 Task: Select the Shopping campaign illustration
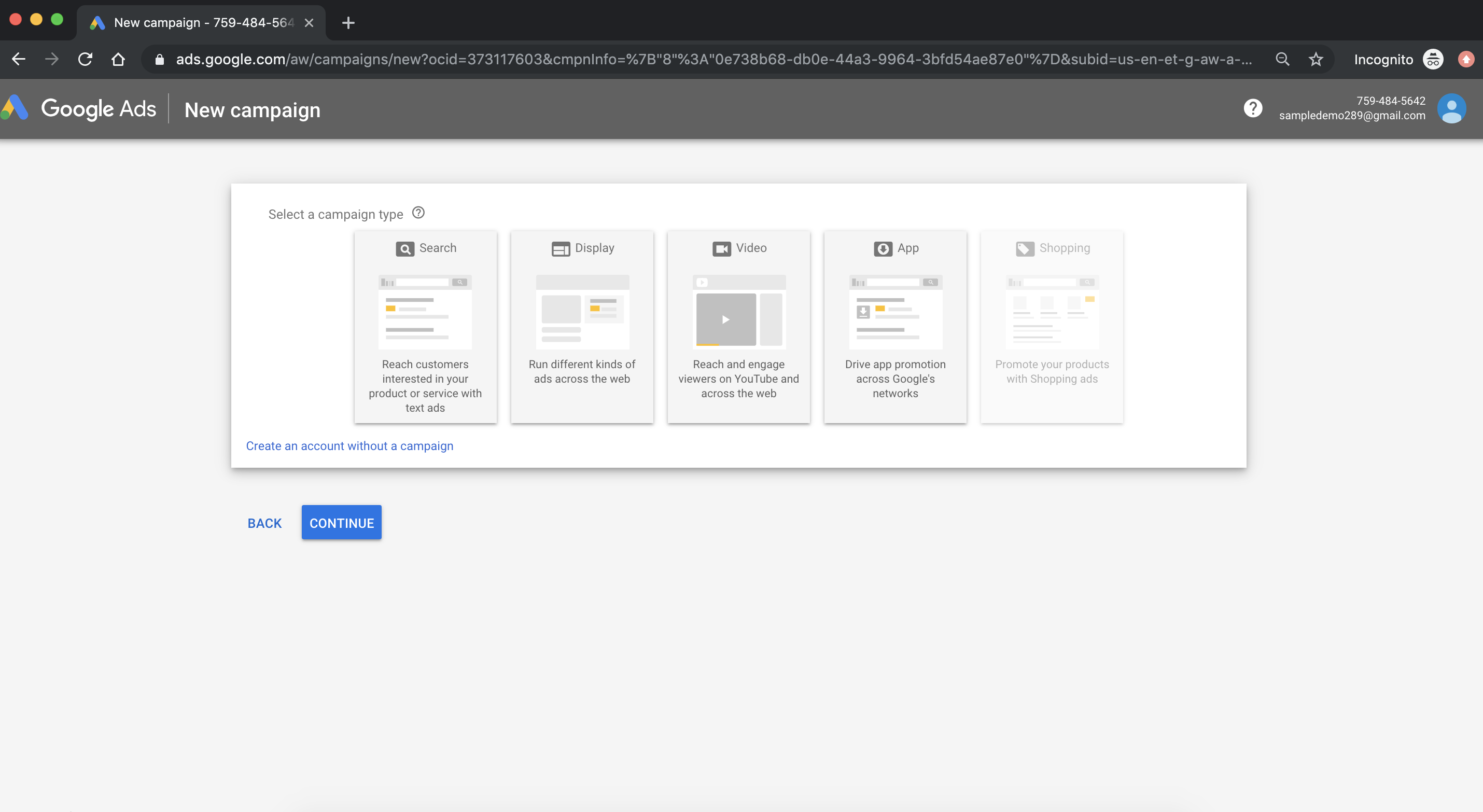click(x=1052, y=312)
